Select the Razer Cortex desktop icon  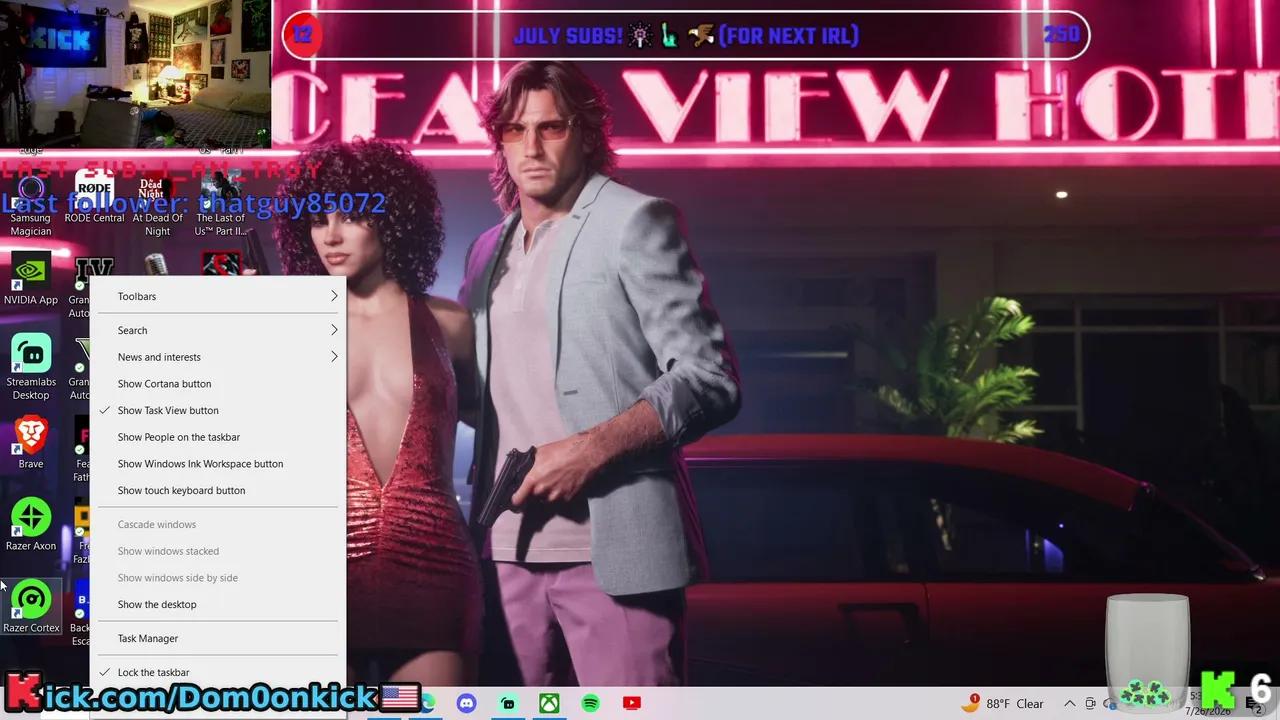(31, 607)
